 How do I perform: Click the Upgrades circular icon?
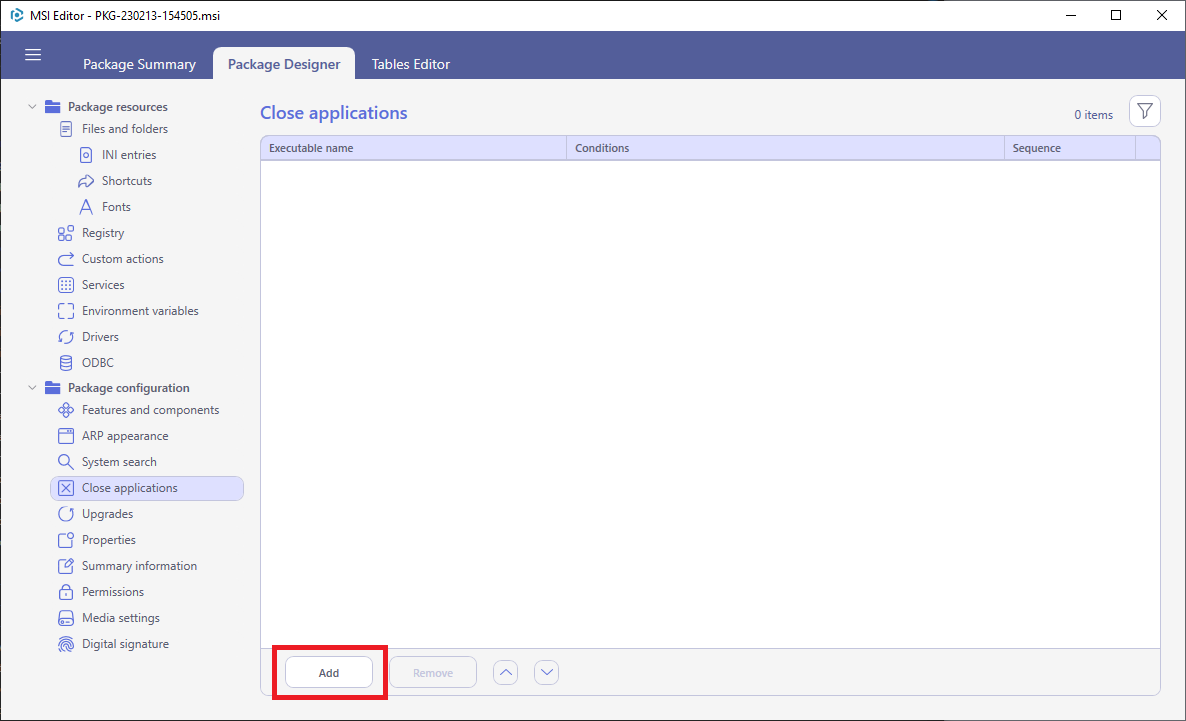[66, 514]
